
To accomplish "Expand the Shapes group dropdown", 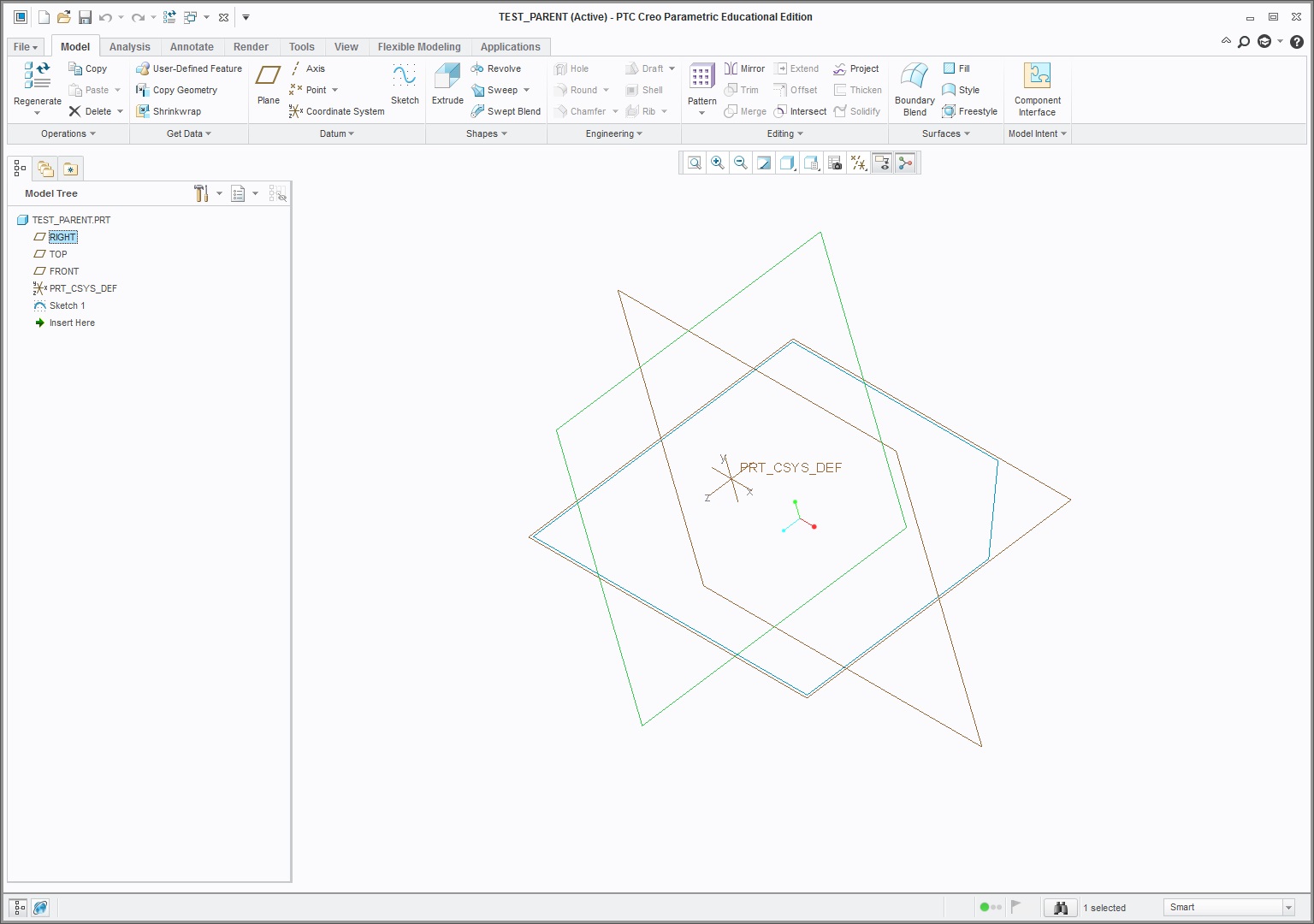I will click(487, 133).
